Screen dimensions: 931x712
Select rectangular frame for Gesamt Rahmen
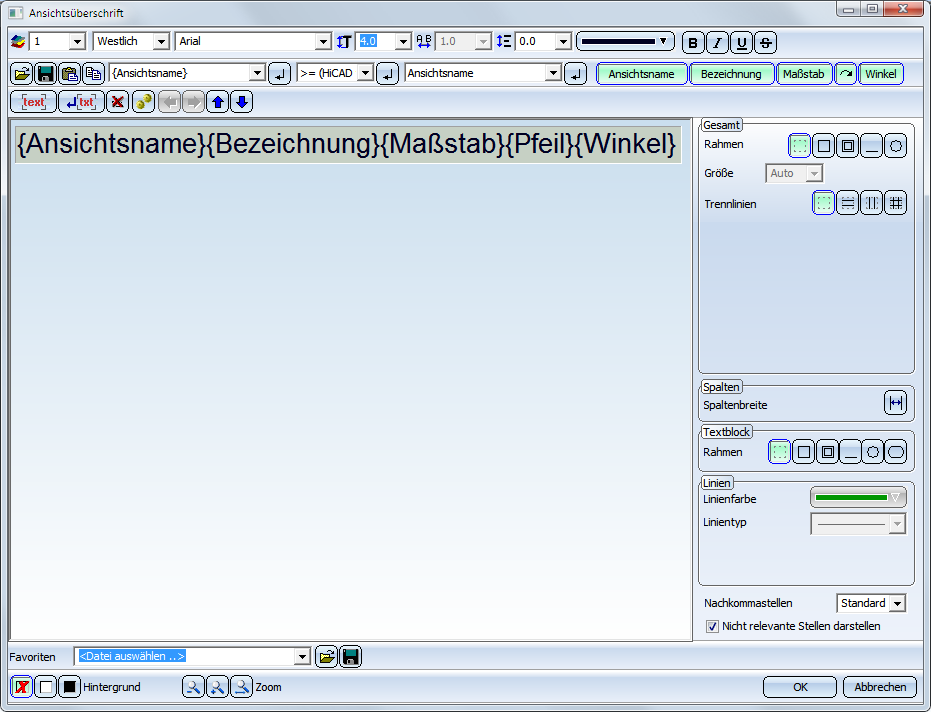[x=824, y=145]
